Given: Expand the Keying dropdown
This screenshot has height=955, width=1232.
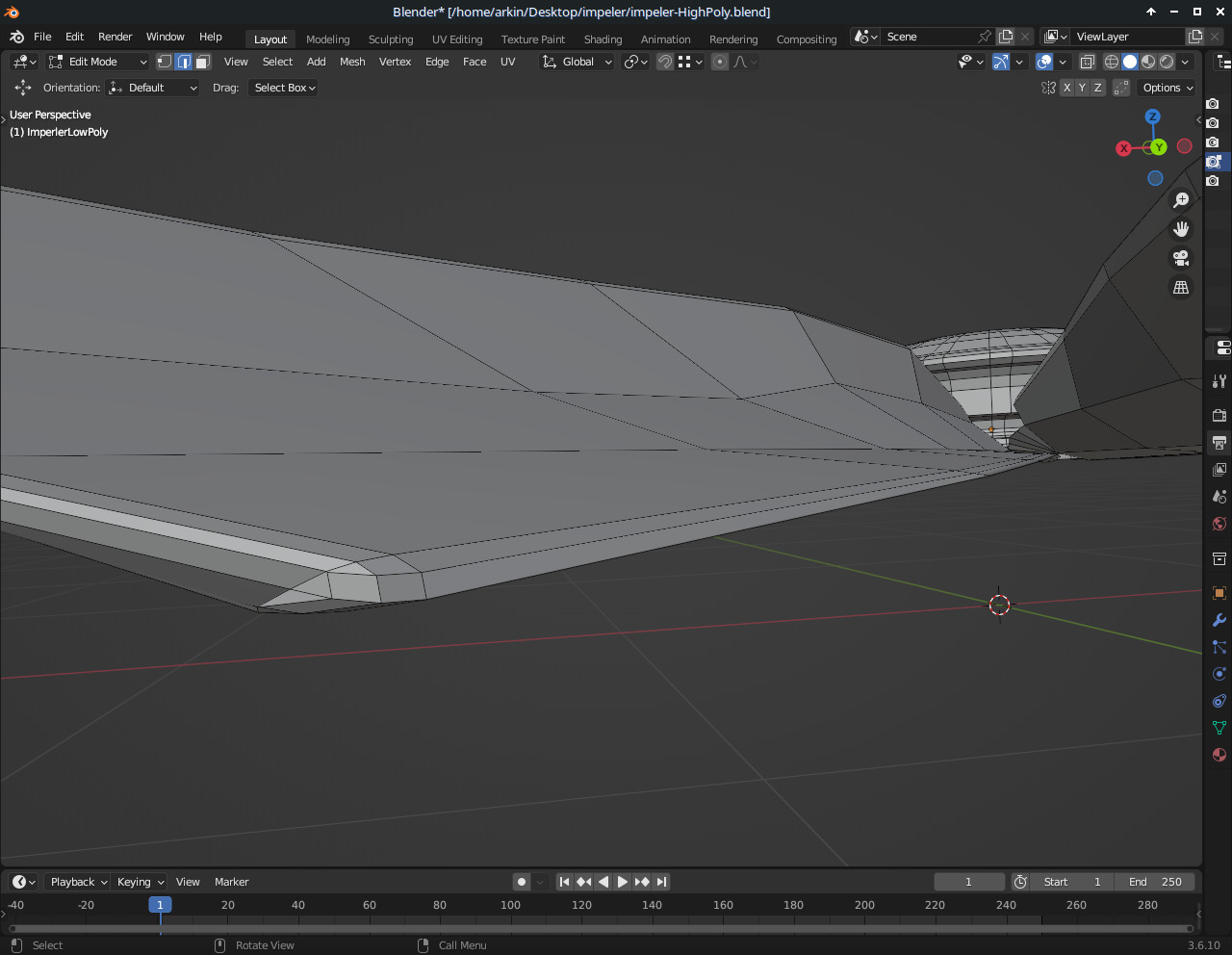Looking at the screenshot, I should (140, 882).
